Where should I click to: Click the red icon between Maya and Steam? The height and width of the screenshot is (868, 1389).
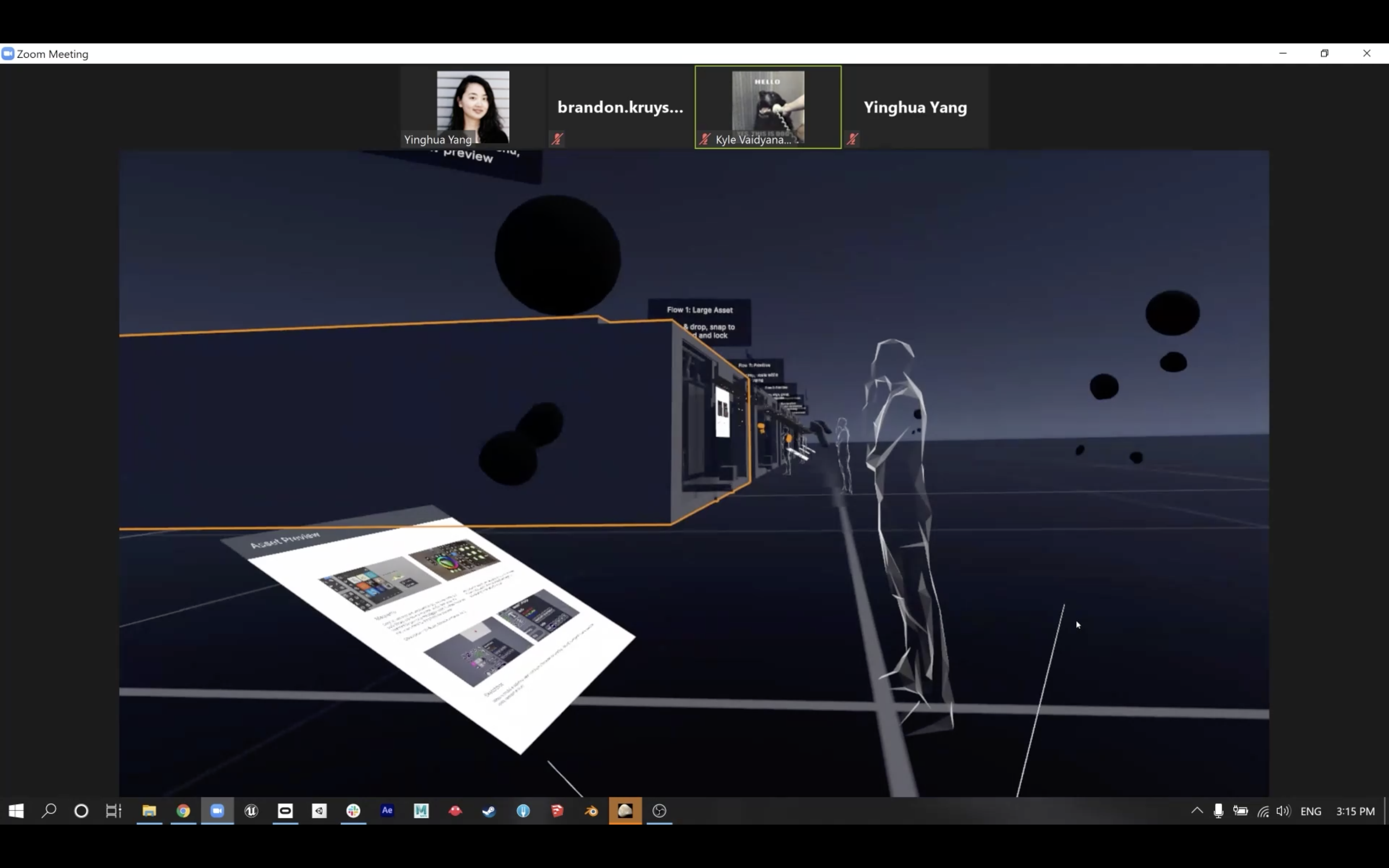[x=455, y=811]
